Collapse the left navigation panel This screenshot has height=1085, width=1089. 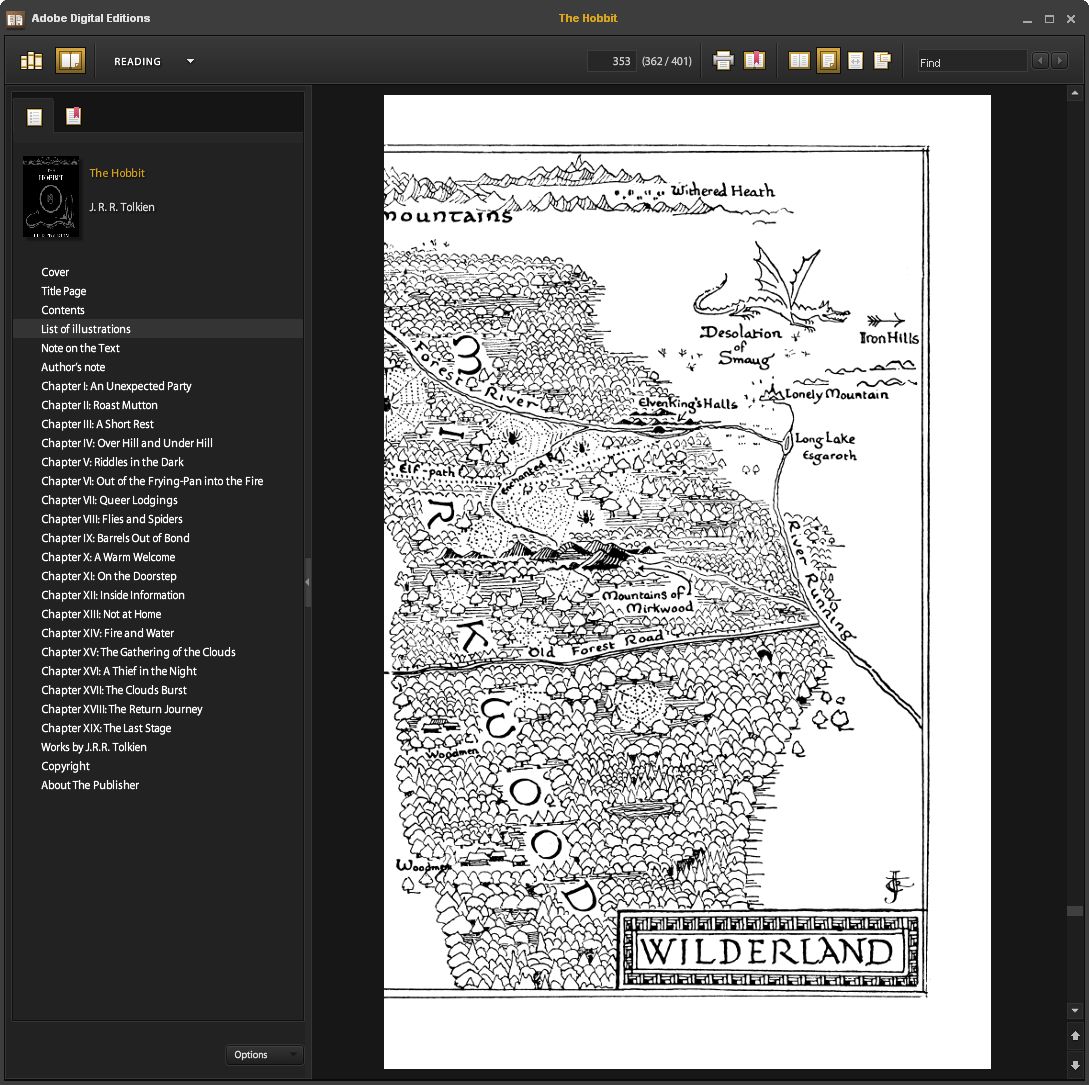point(307,581)
